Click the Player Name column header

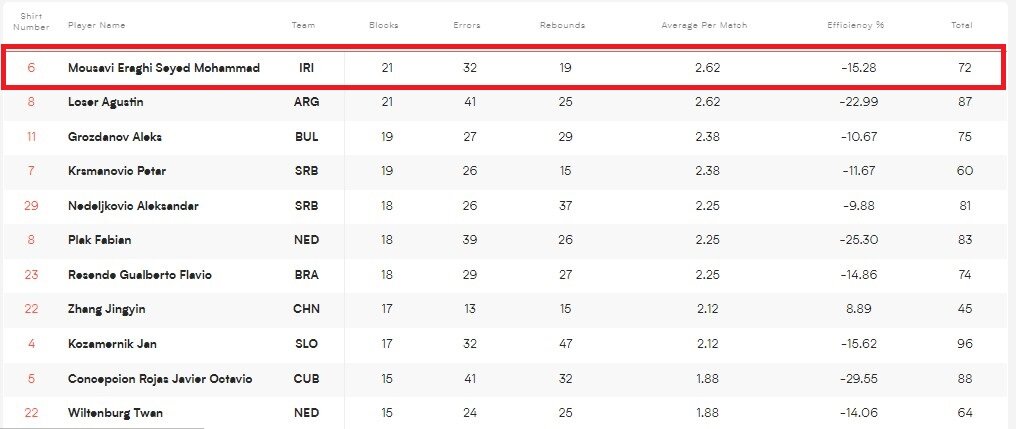coord(97,25)
